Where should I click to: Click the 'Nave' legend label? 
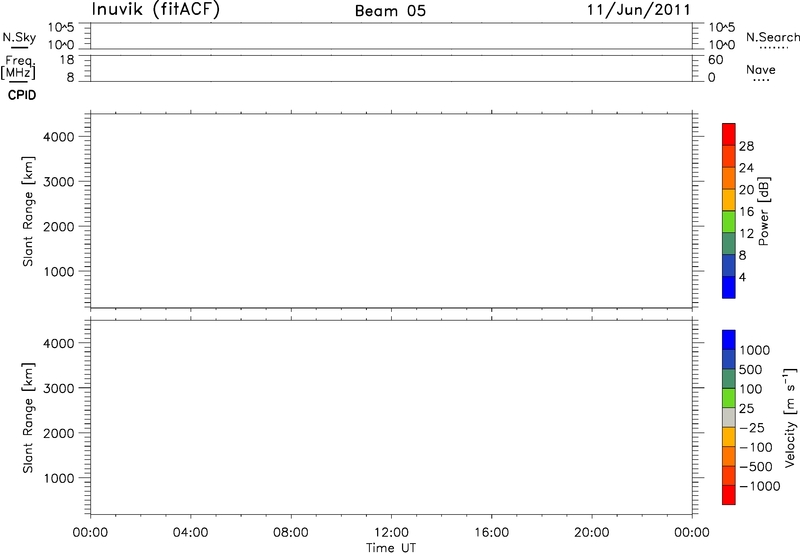(761, 70)
